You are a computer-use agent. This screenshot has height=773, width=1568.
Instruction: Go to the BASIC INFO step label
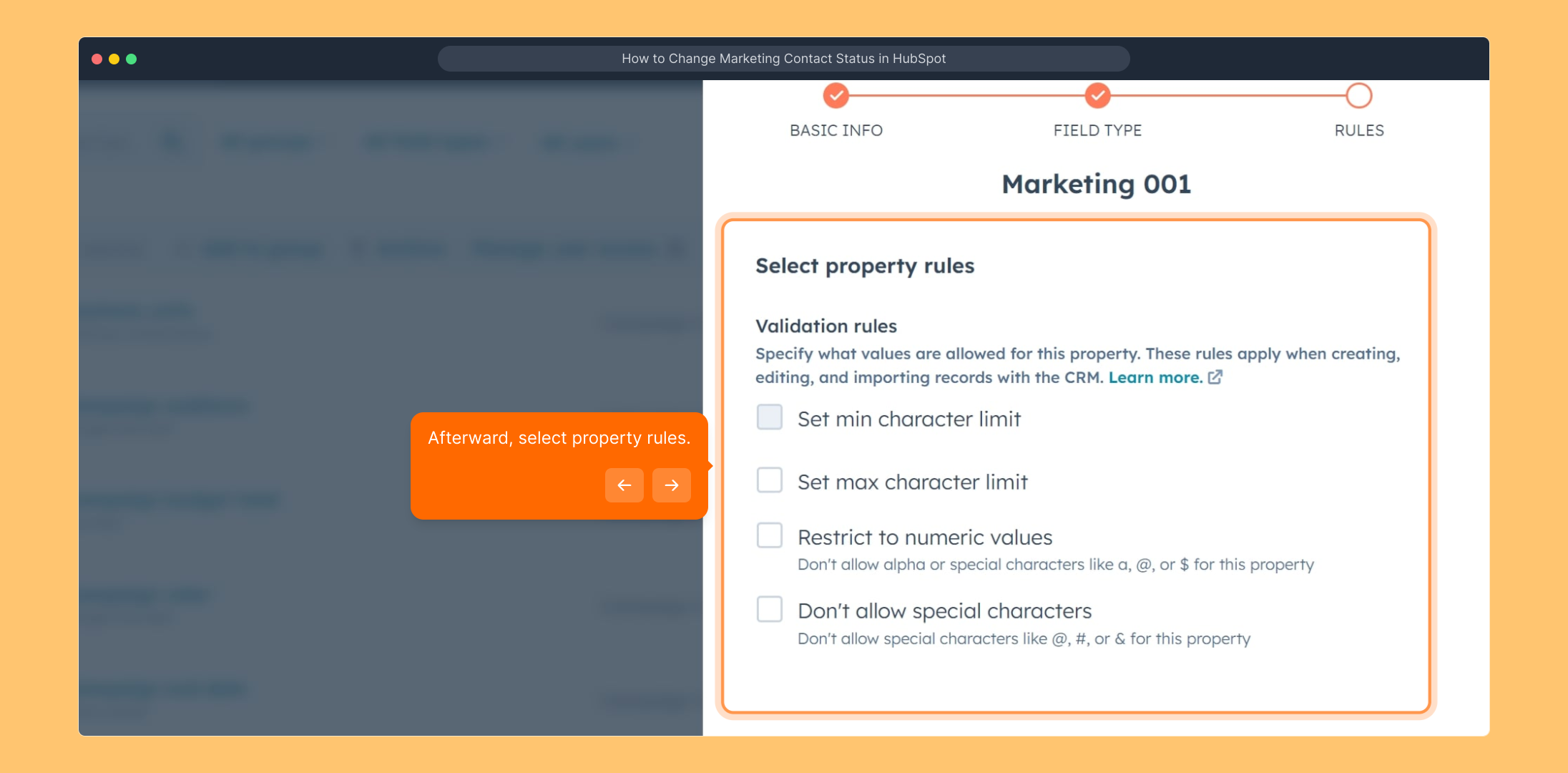click(x=836, y=130)
